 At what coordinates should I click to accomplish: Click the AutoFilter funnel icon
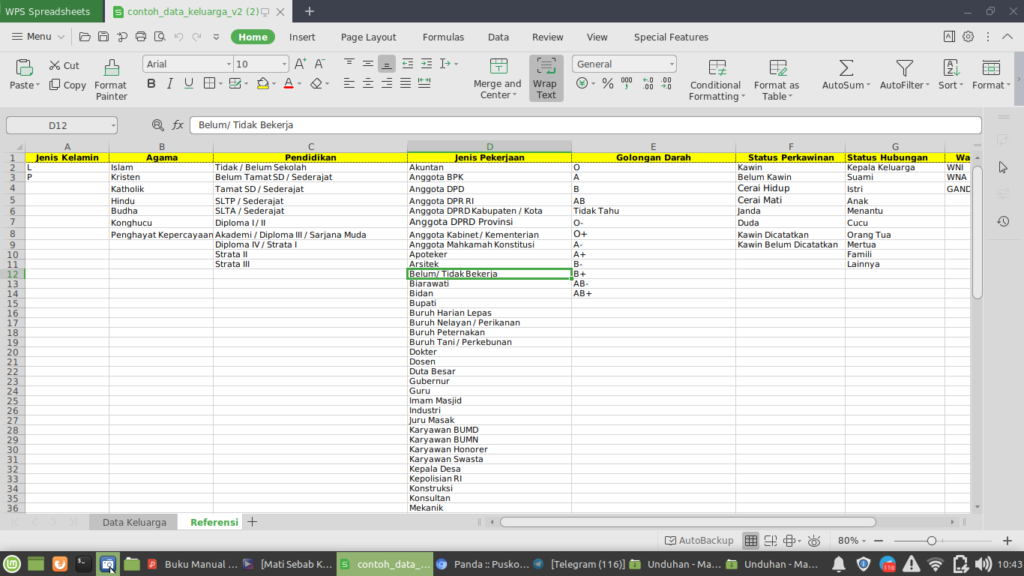coord(904,68)
